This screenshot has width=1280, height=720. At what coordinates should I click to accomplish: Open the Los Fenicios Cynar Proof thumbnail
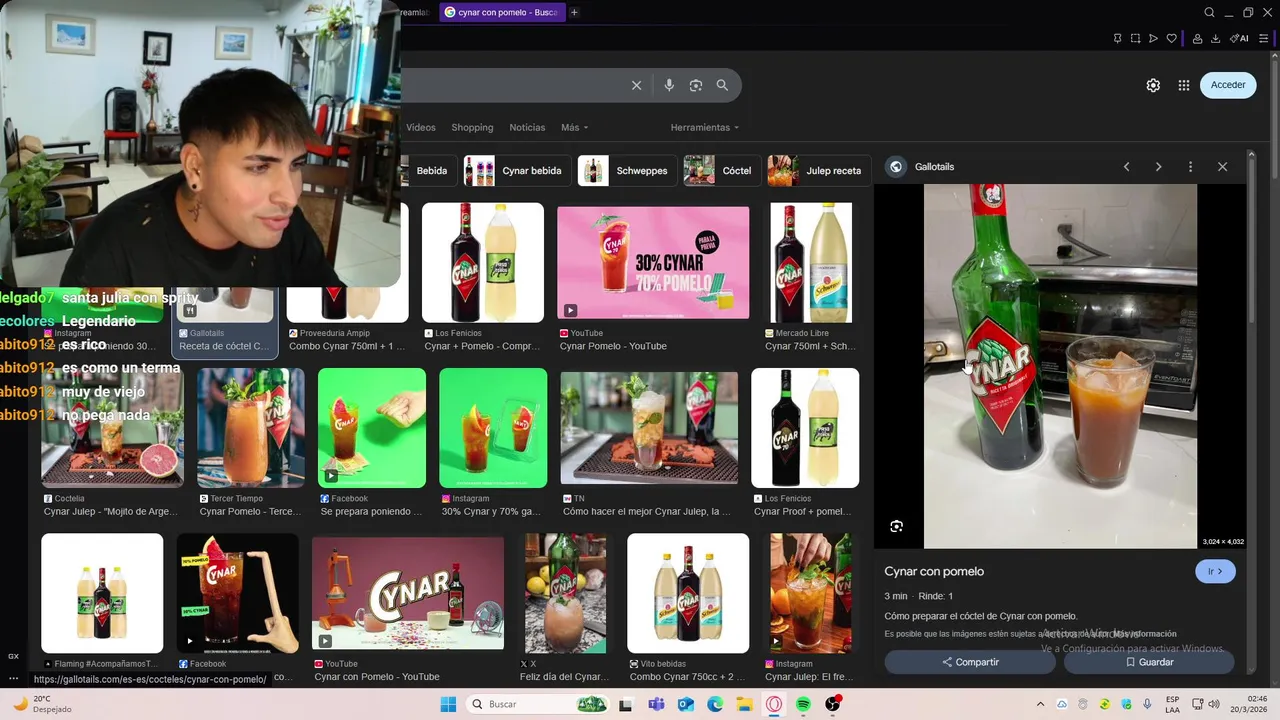tap(805, 428)
